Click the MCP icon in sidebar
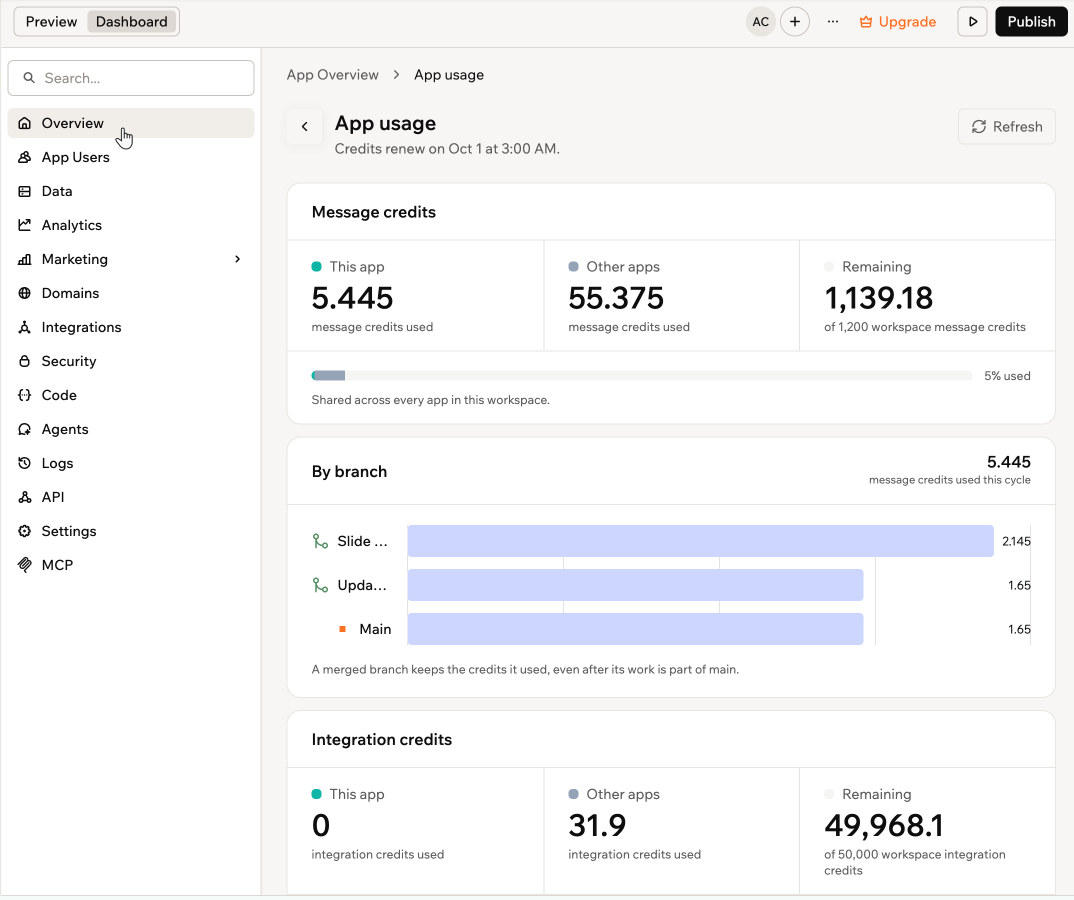 coord(25,565)
